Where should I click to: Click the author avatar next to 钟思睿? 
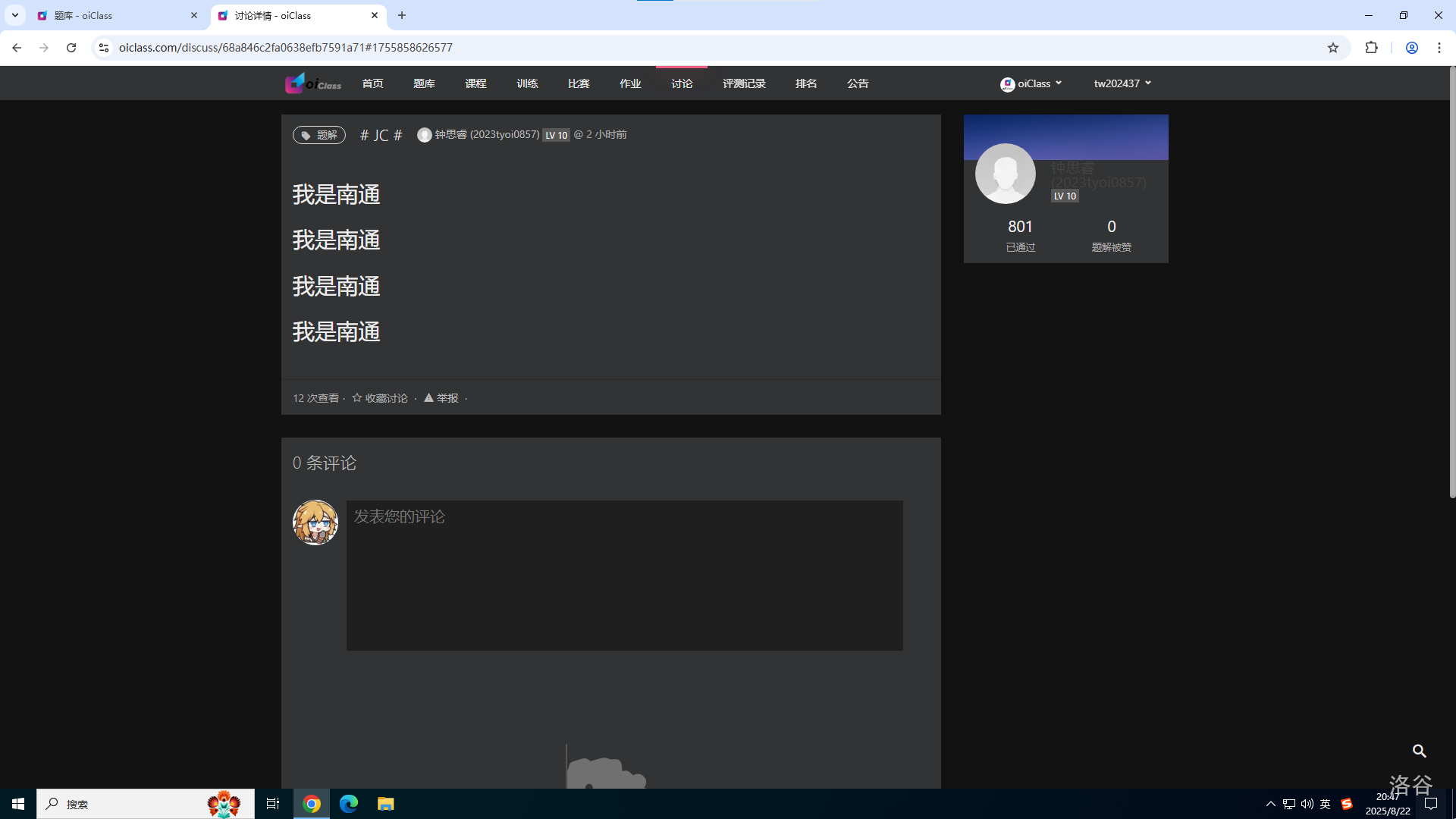pyautogui.click(x=425, y=135)
